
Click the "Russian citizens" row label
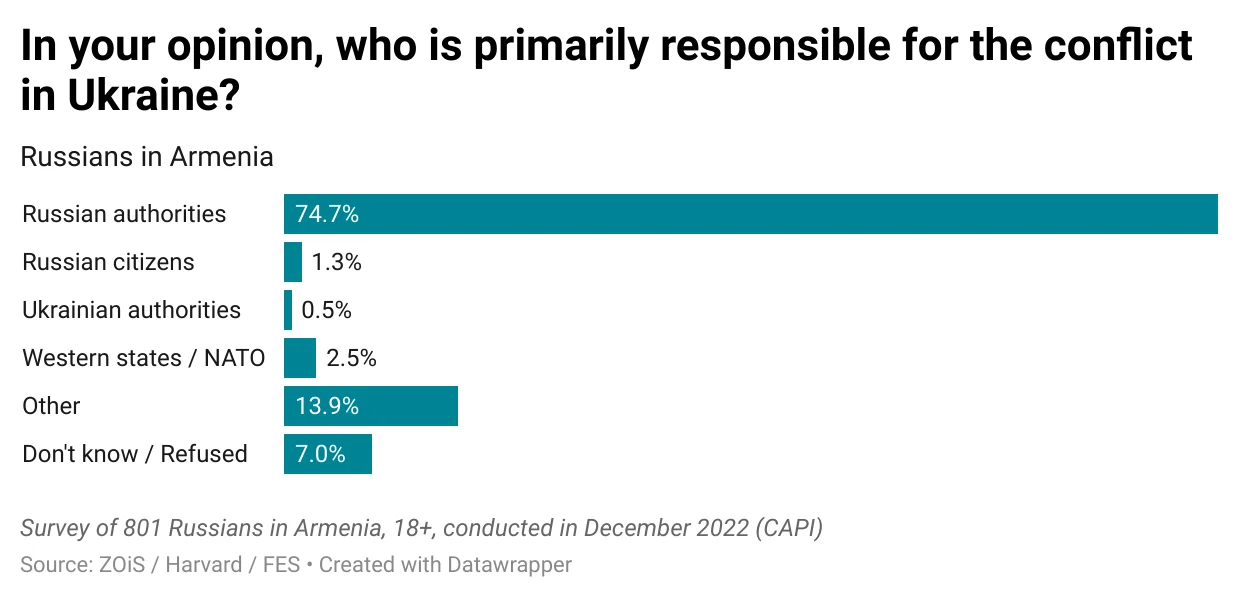click(x=108, y=262)
